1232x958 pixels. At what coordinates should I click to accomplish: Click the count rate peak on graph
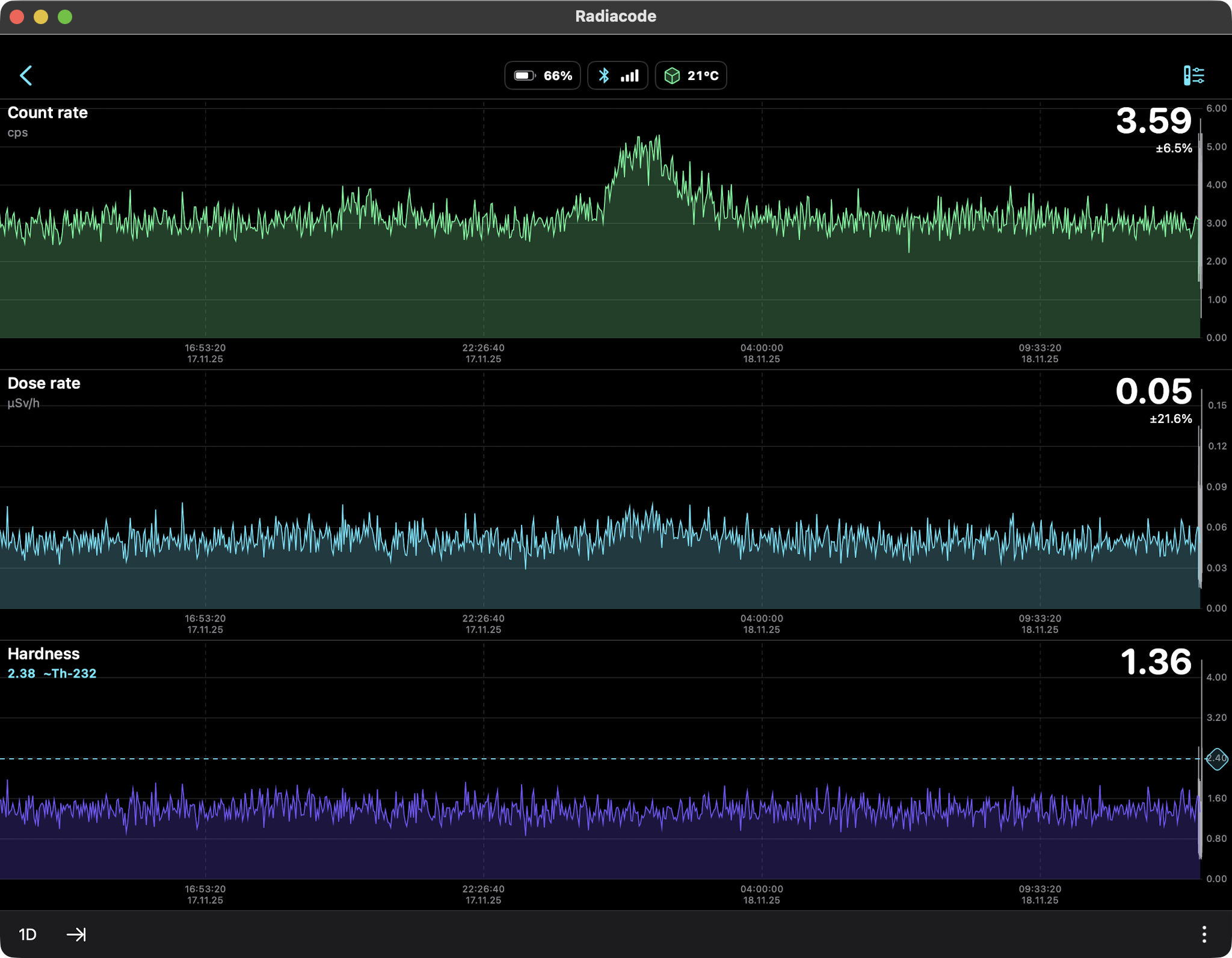(658, 138)
